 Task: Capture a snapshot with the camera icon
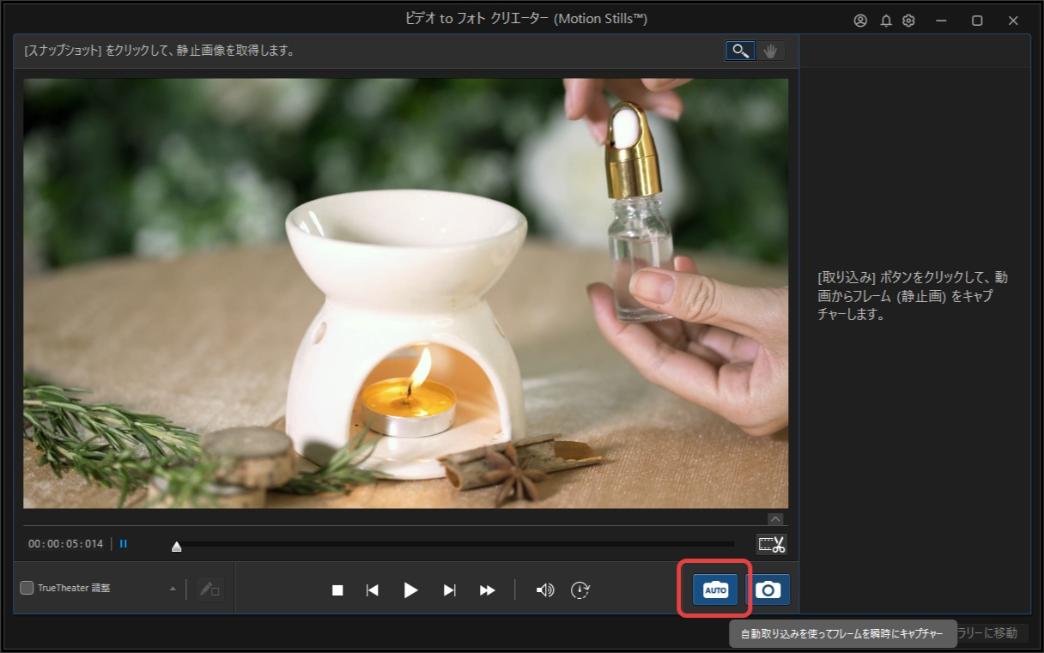(x=768, y=590)
